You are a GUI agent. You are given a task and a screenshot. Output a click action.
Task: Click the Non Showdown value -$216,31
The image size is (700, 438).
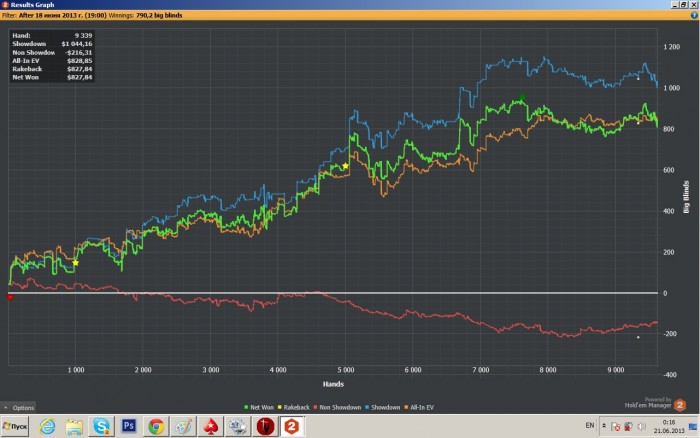pyautogui.click(x=78, y=52)
